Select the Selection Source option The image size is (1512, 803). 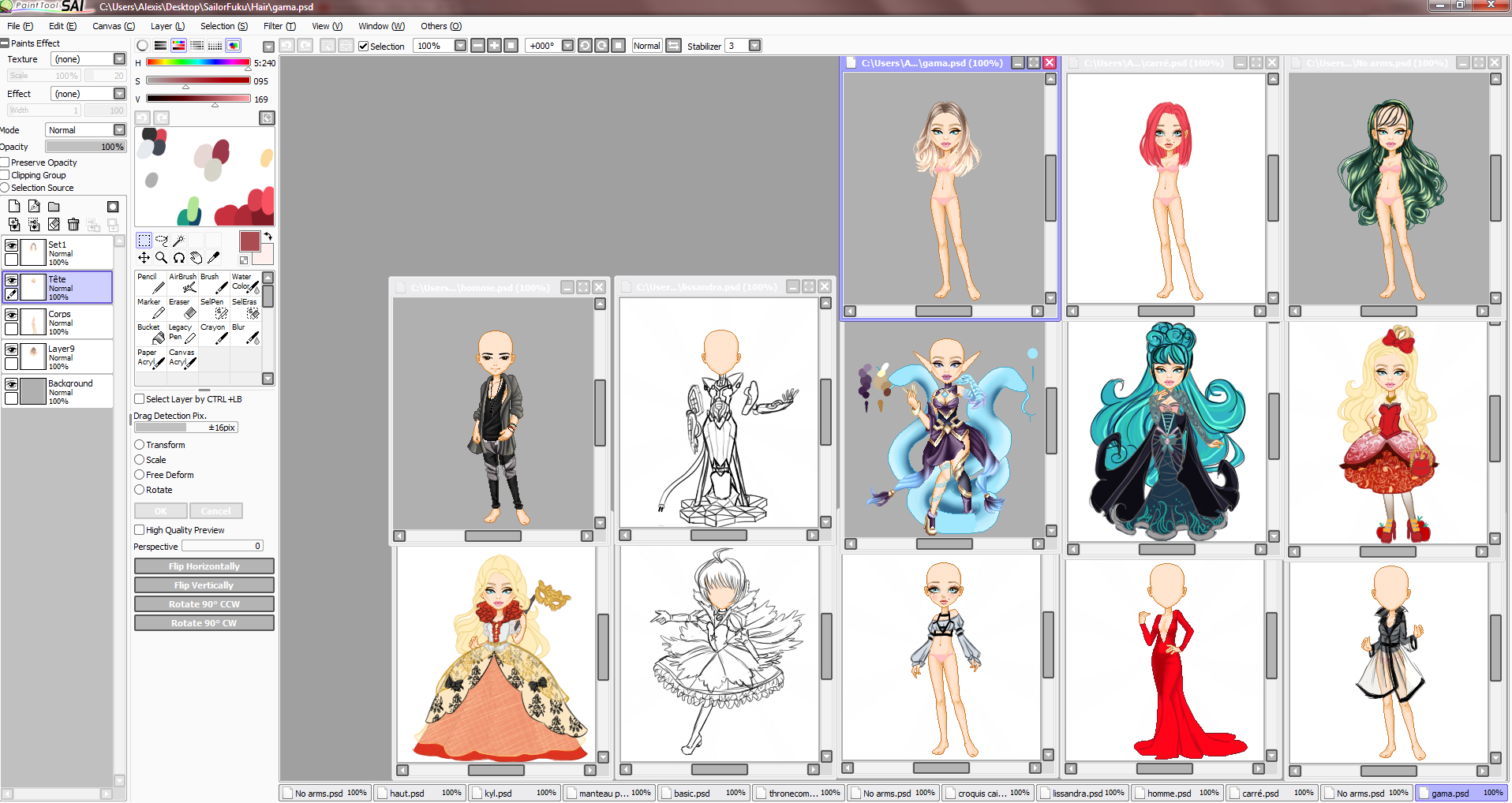(x=5, y=188)
